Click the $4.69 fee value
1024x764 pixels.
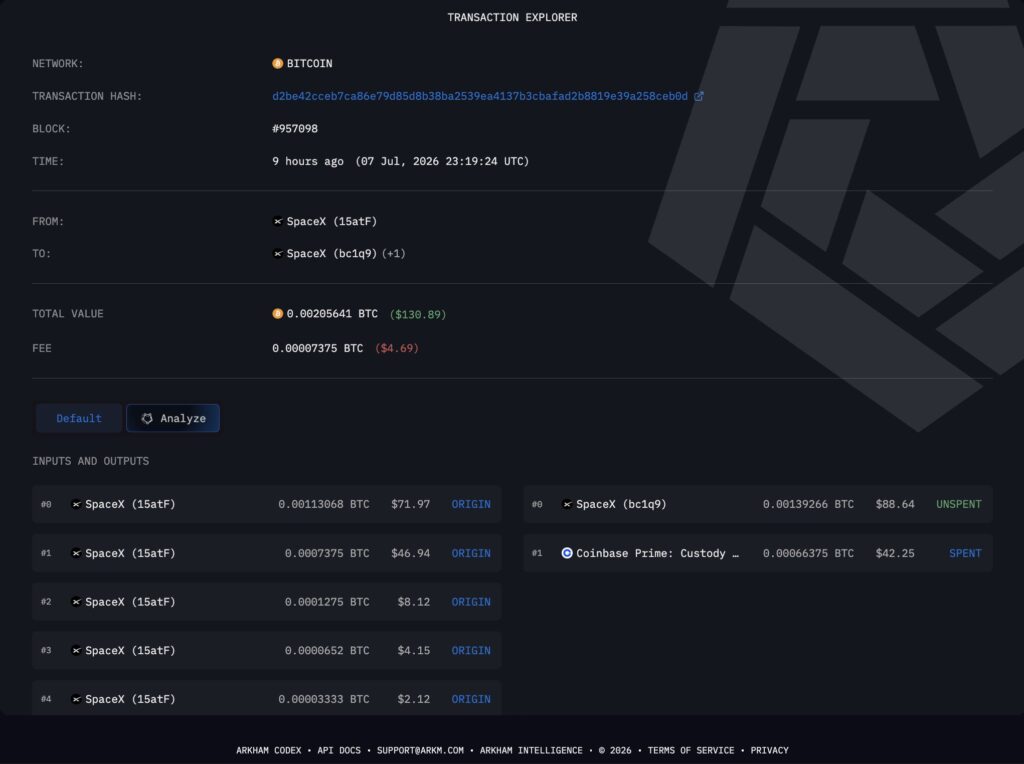(397, 348)
